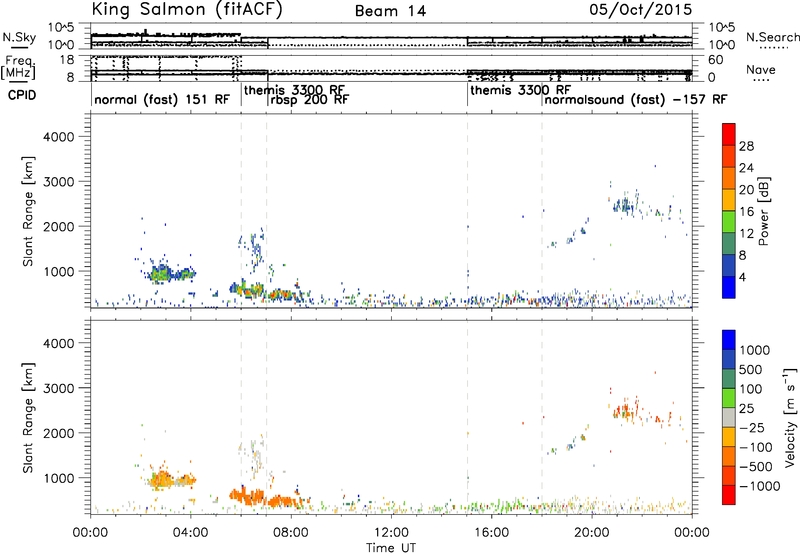Pick the light green segment of Power color bar
This screenshot has height=554, width=800.
(729, 221)
